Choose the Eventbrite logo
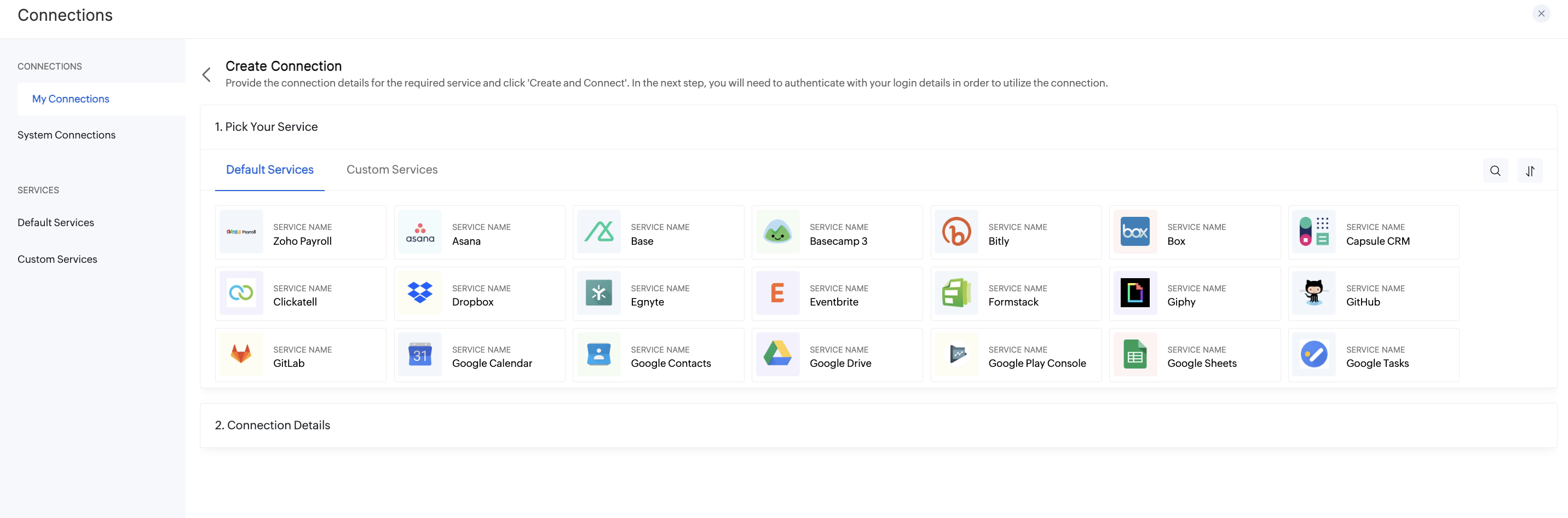 [x=777, y=293]
